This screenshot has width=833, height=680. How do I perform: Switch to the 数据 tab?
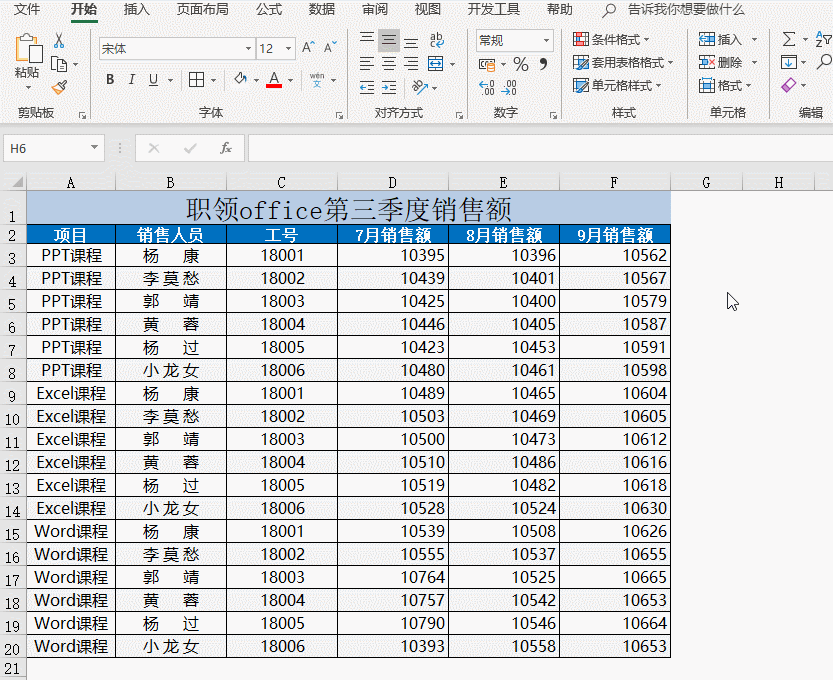click(x=322, y=10)
